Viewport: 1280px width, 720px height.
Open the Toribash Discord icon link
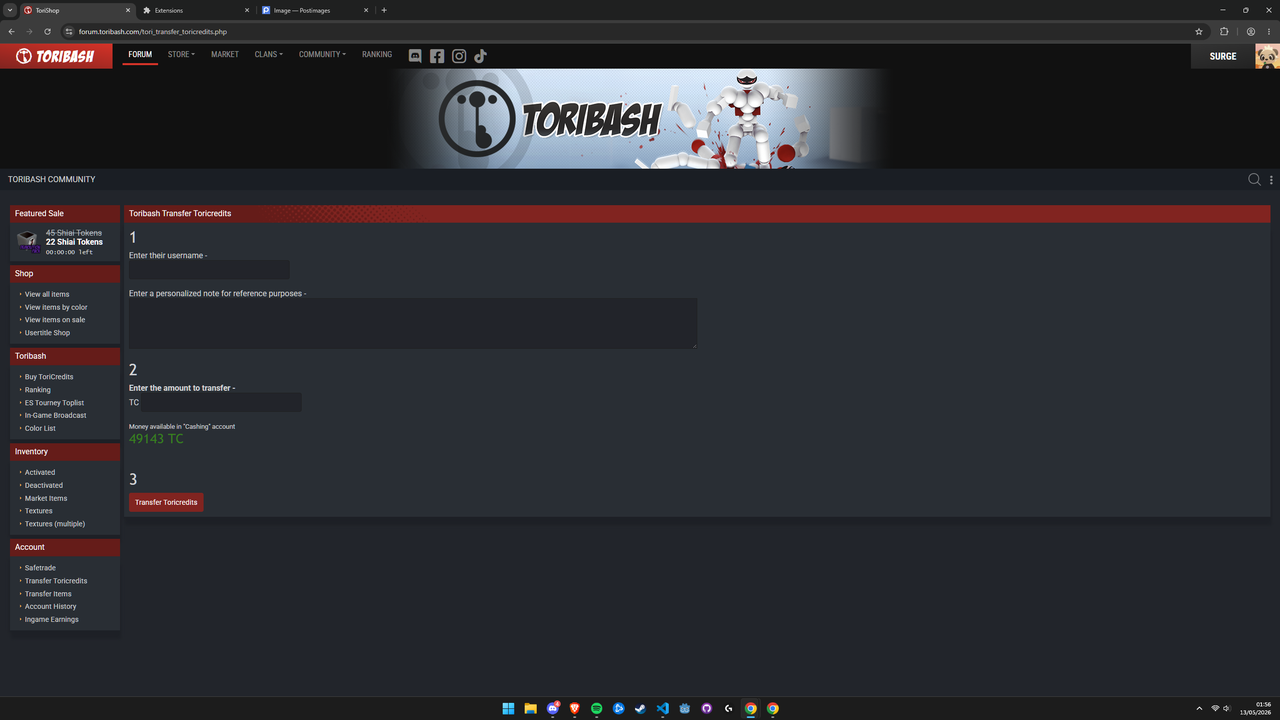point(415,56)
